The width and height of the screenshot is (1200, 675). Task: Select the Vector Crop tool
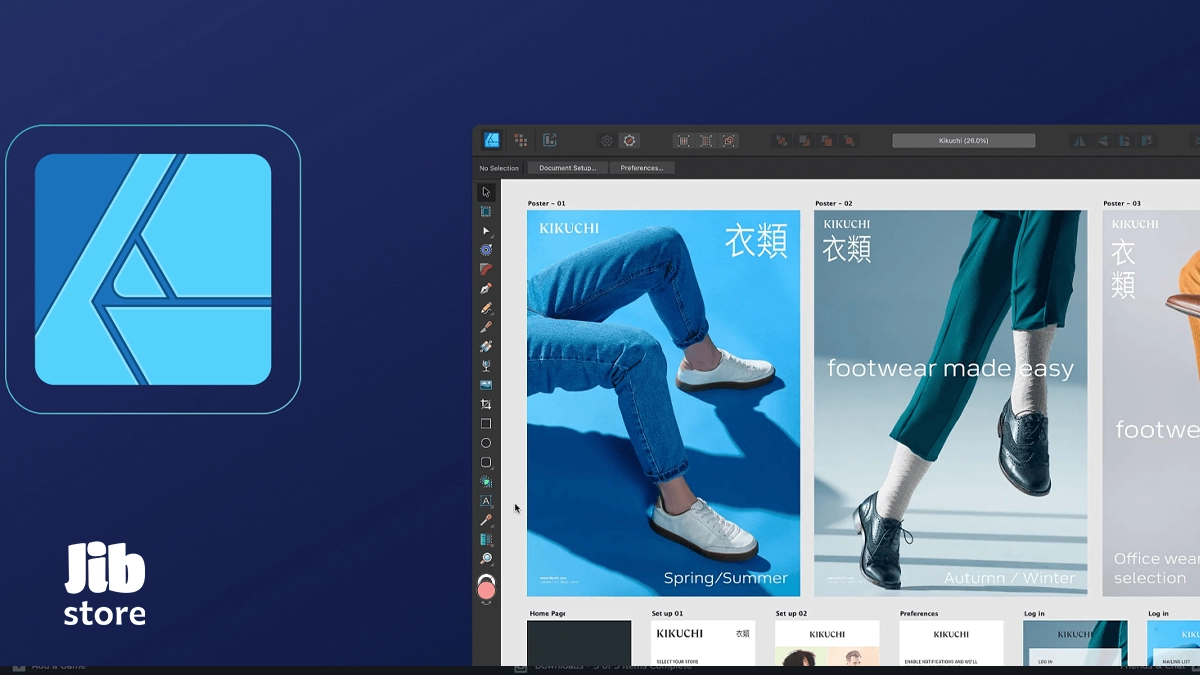click(486, 404)
